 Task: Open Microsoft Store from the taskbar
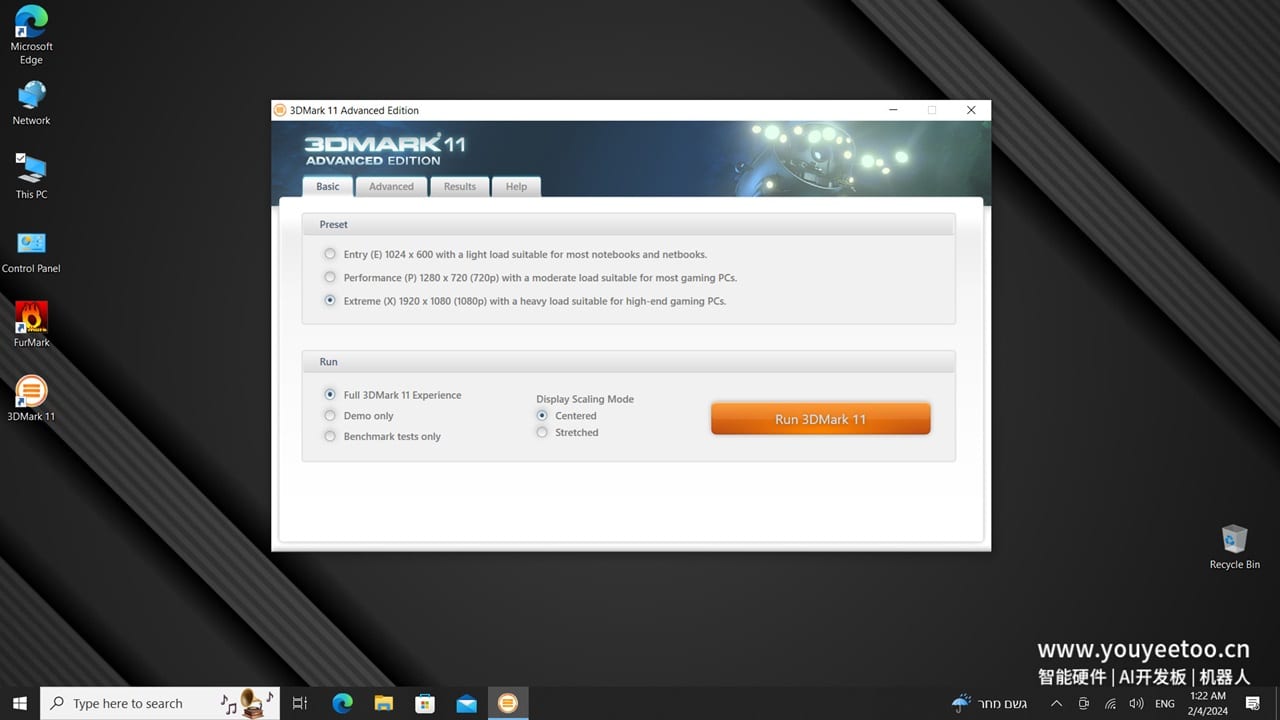click(x=425, y=703)
